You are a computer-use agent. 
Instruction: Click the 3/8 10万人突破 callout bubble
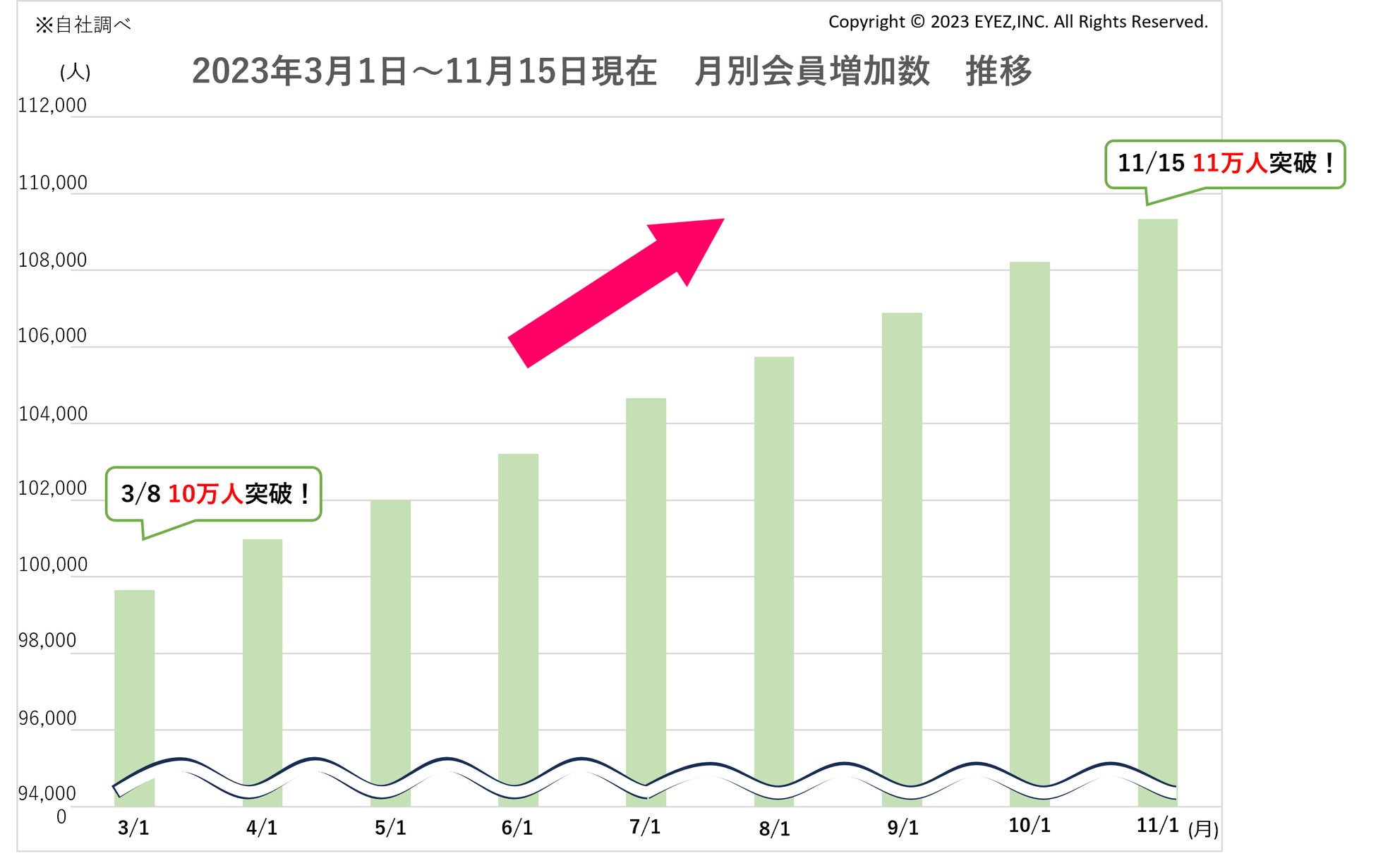(214, 493)
